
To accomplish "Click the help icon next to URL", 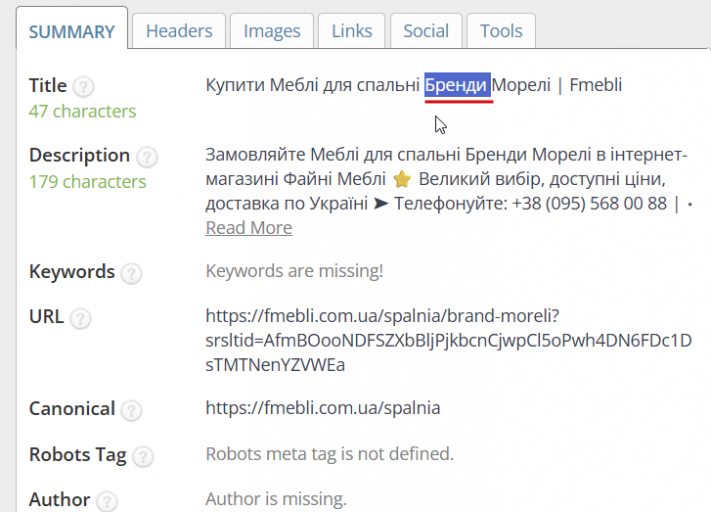I will [81, 318].
